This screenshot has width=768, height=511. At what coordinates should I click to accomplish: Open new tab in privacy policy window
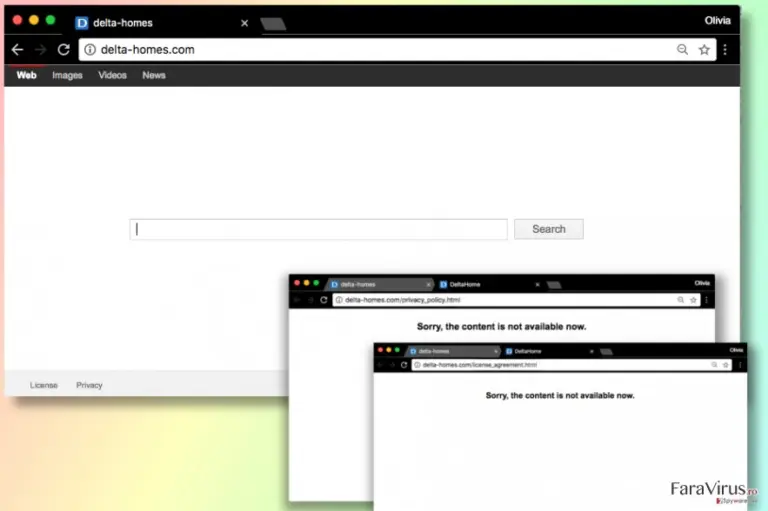coord(553,285)
